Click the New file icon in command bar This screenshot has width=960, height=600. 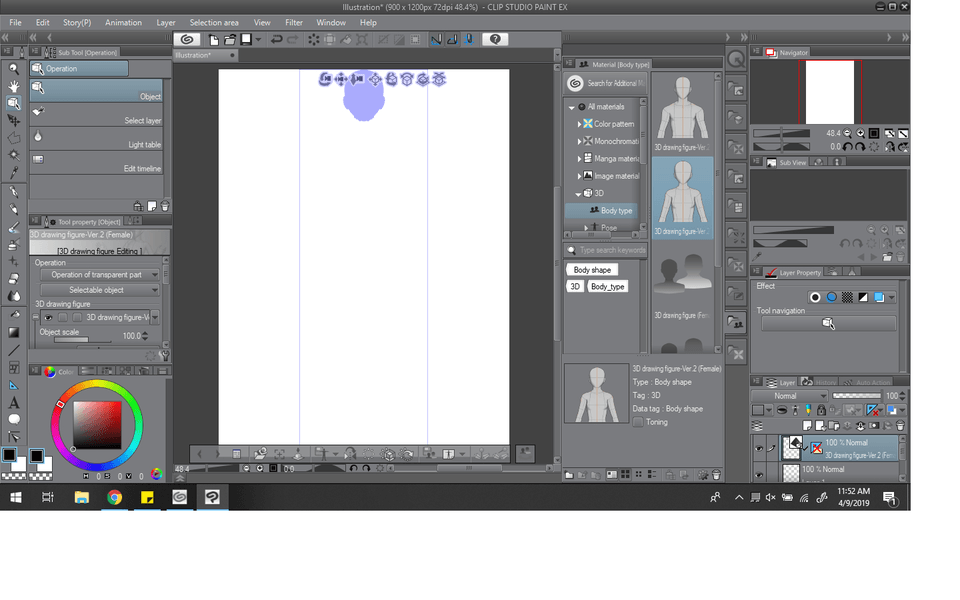click(x=214, y=40)
